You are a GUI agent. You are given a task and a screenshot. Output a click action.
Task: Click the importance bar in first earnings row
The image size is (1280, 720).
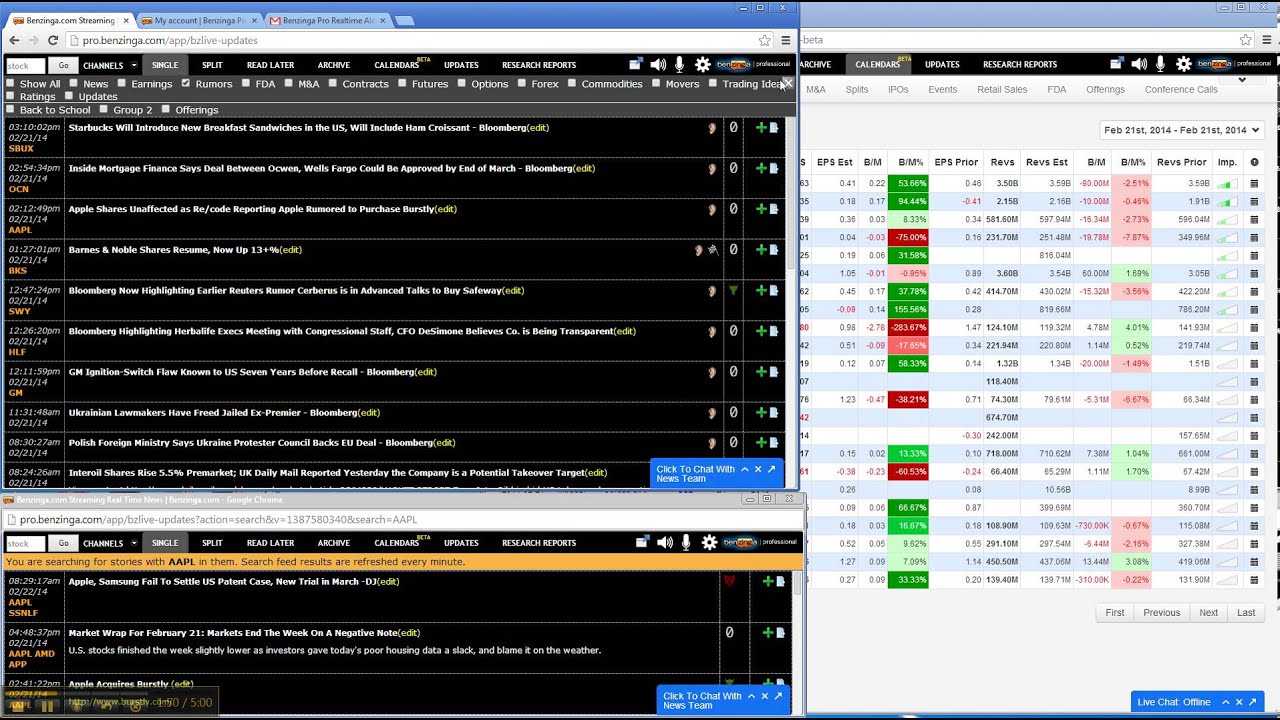(1227, 184)
